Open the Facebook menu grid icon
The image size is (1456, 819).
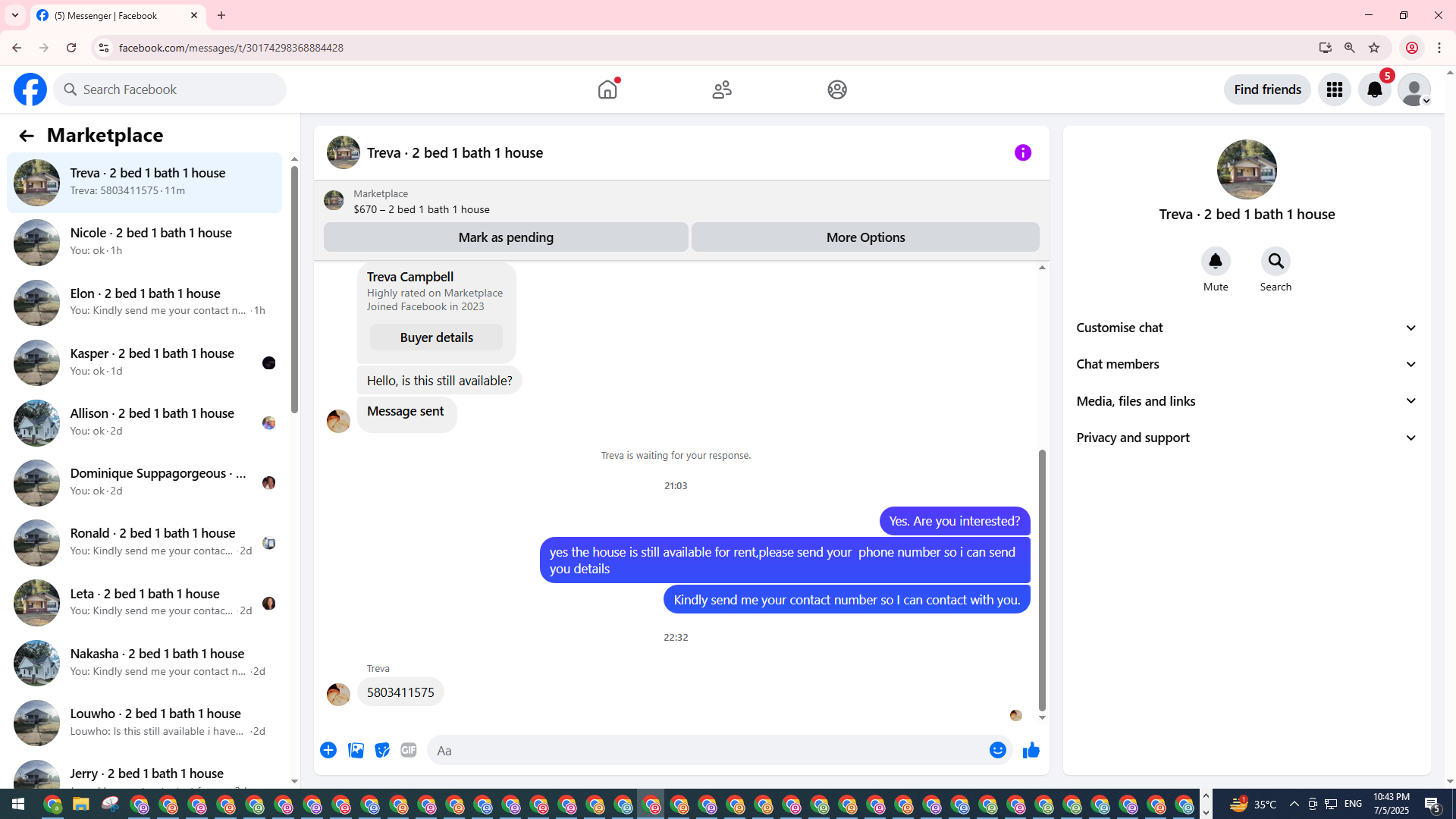tap(1334, 89)
